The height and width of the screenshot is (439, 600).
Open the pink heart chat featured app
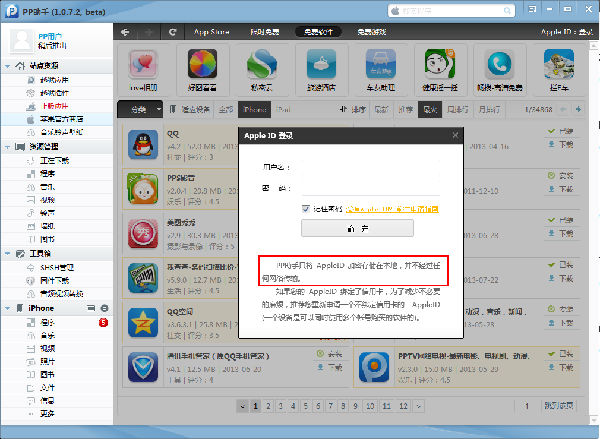point(143,64)
